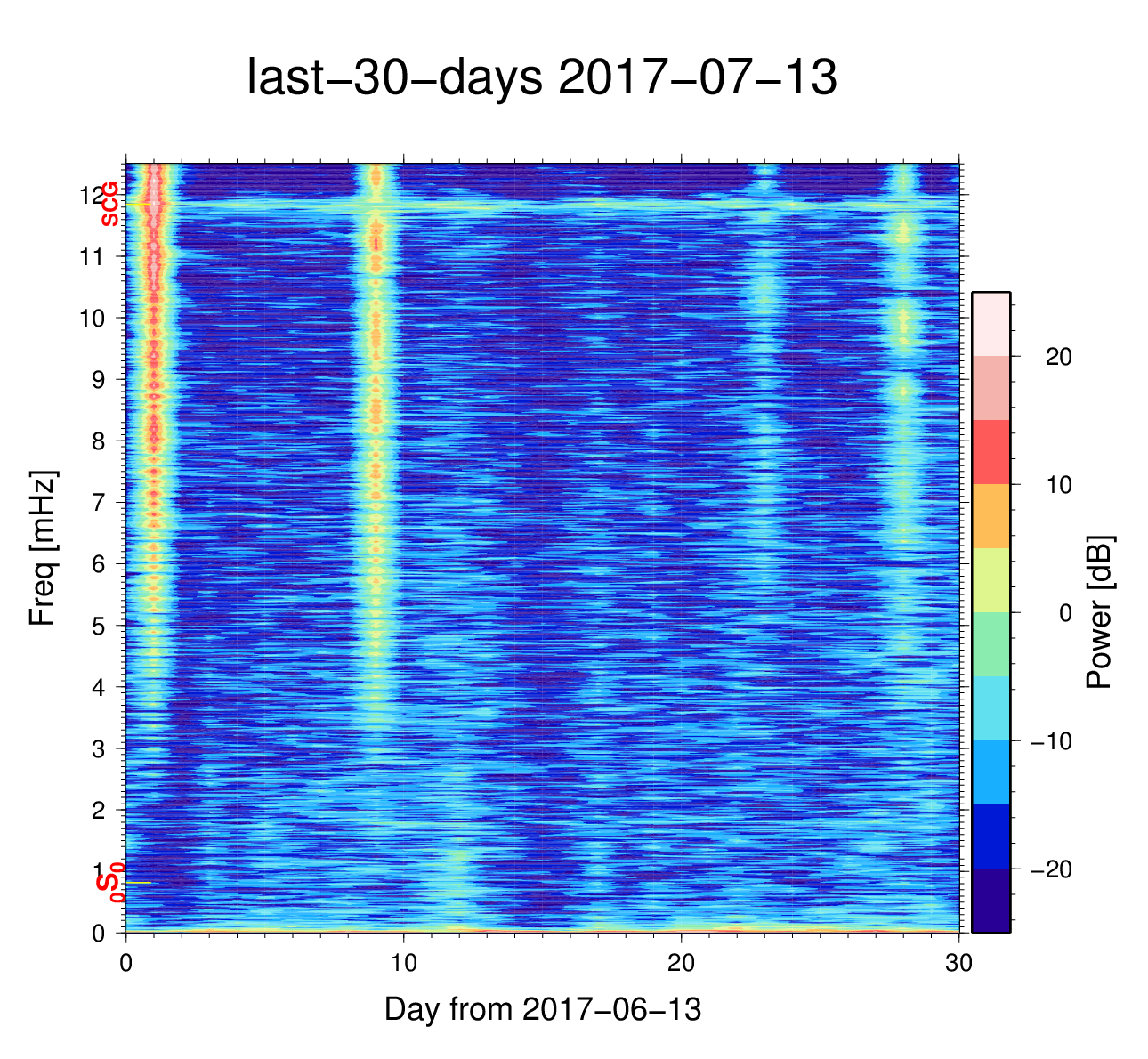Screen dimensions: 1148x1059
Task: Click the red "0S0" mode label
Action: coord(109,885)
